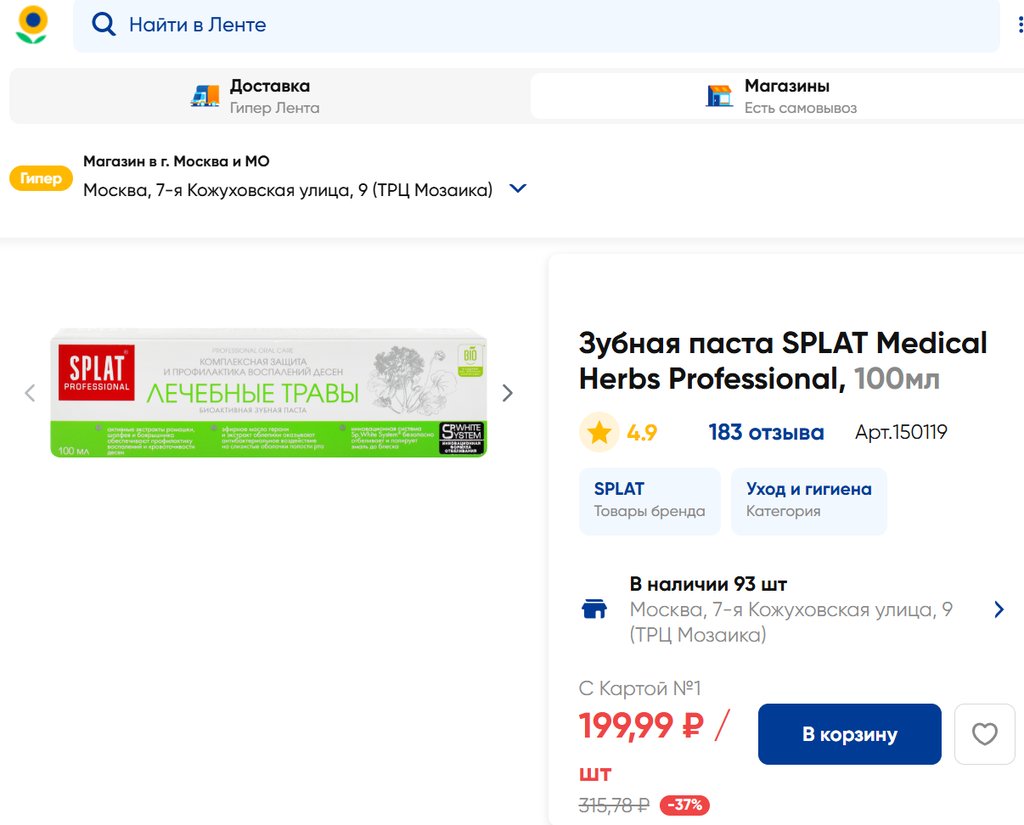This screenshot has height=825, width=1024.
Task: Open the three-dot menu at top right
Action: [x=1019, y=25]
